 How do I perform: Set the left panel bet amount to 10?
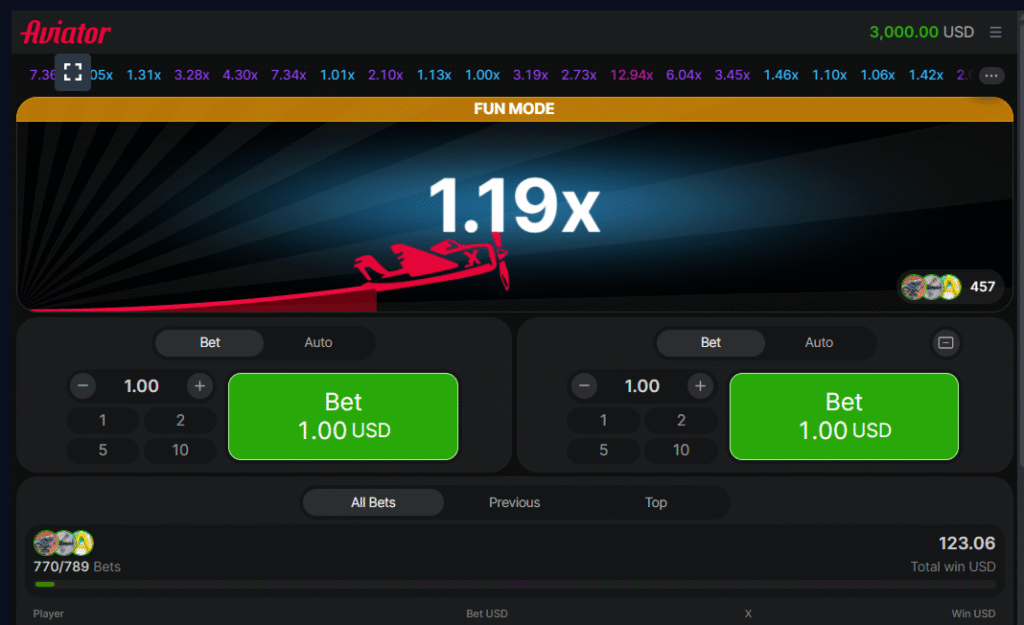[x=180, y=450]
